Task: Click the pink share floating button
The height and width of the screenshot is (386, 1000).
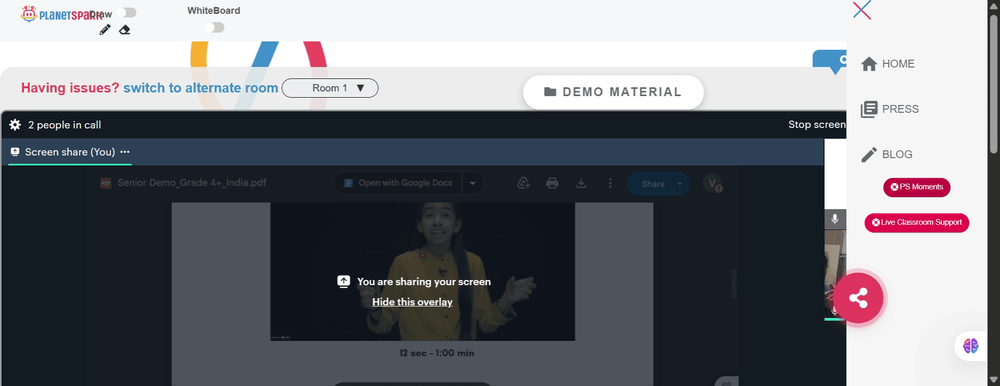Action: click(858, 298)
